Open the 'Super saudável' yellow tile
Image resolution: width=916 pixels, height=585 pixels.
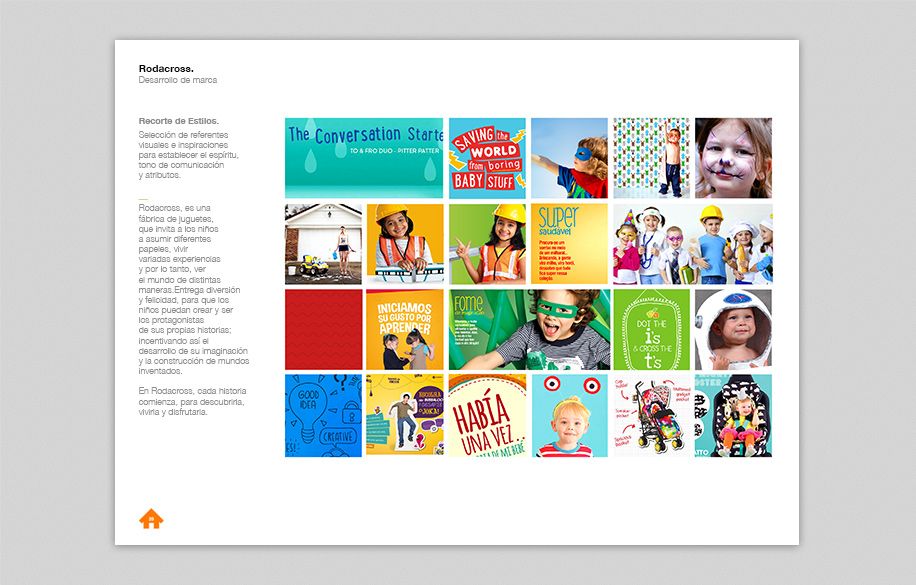[x=570, y=244]
